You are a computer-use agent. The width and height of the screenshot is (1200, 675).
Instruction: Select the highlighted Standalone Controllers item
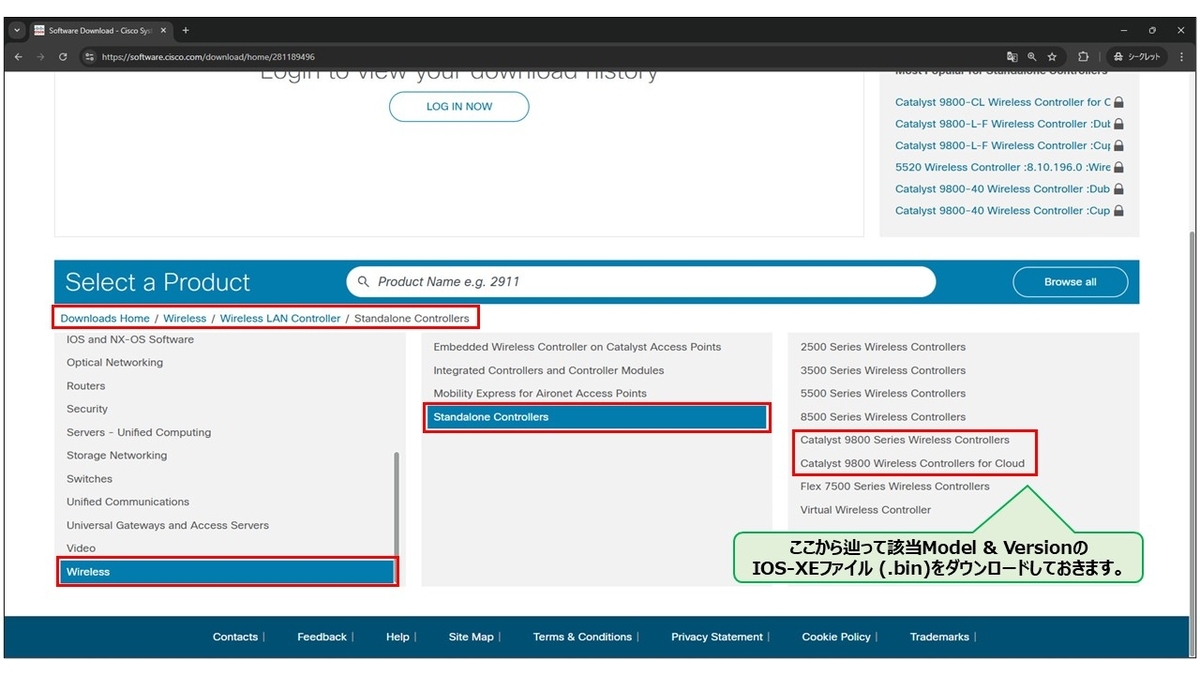pos(597,417)
